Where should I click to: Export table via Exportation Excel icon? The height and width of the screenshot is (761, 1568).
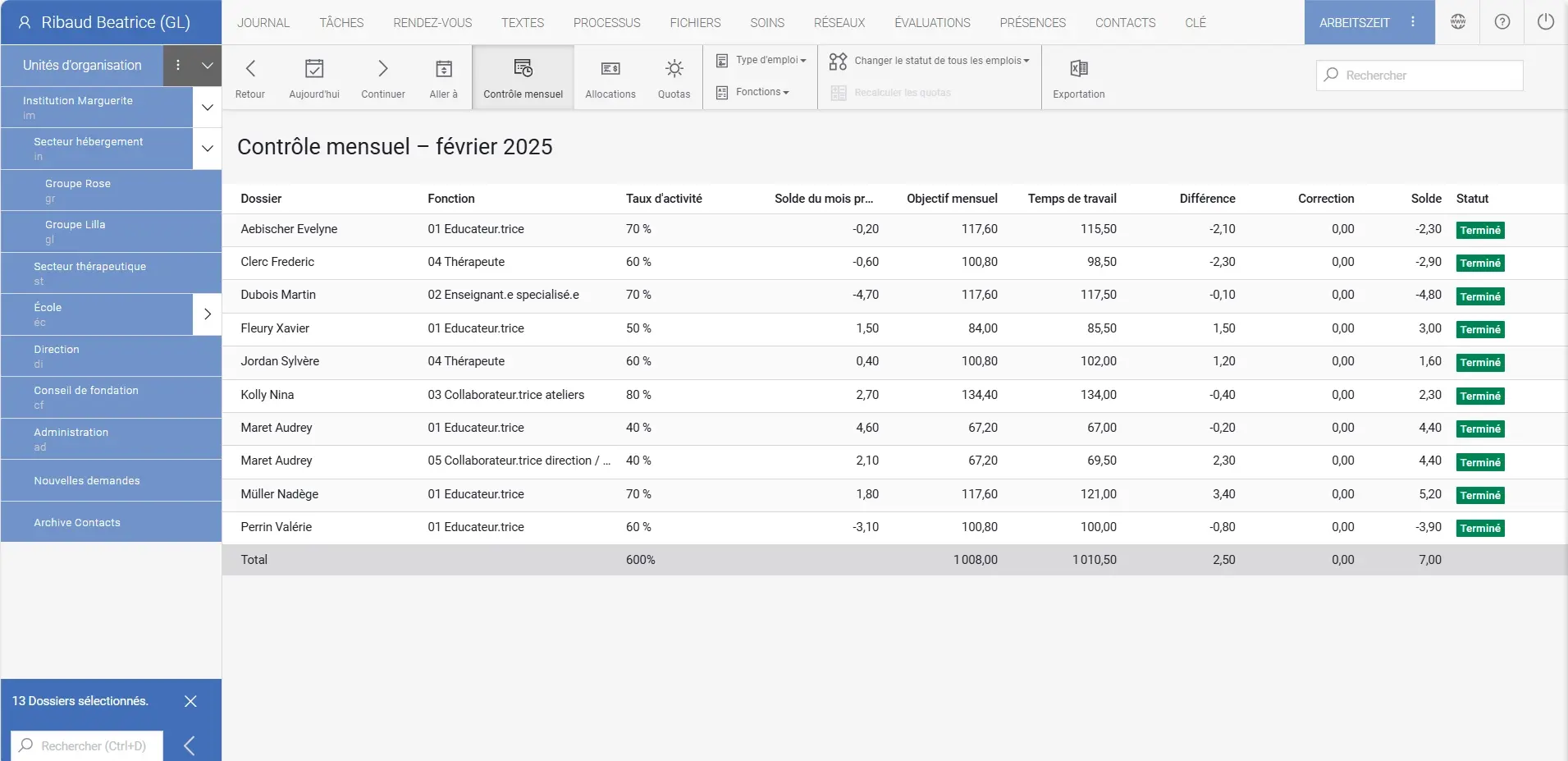tap(1078, 69)
